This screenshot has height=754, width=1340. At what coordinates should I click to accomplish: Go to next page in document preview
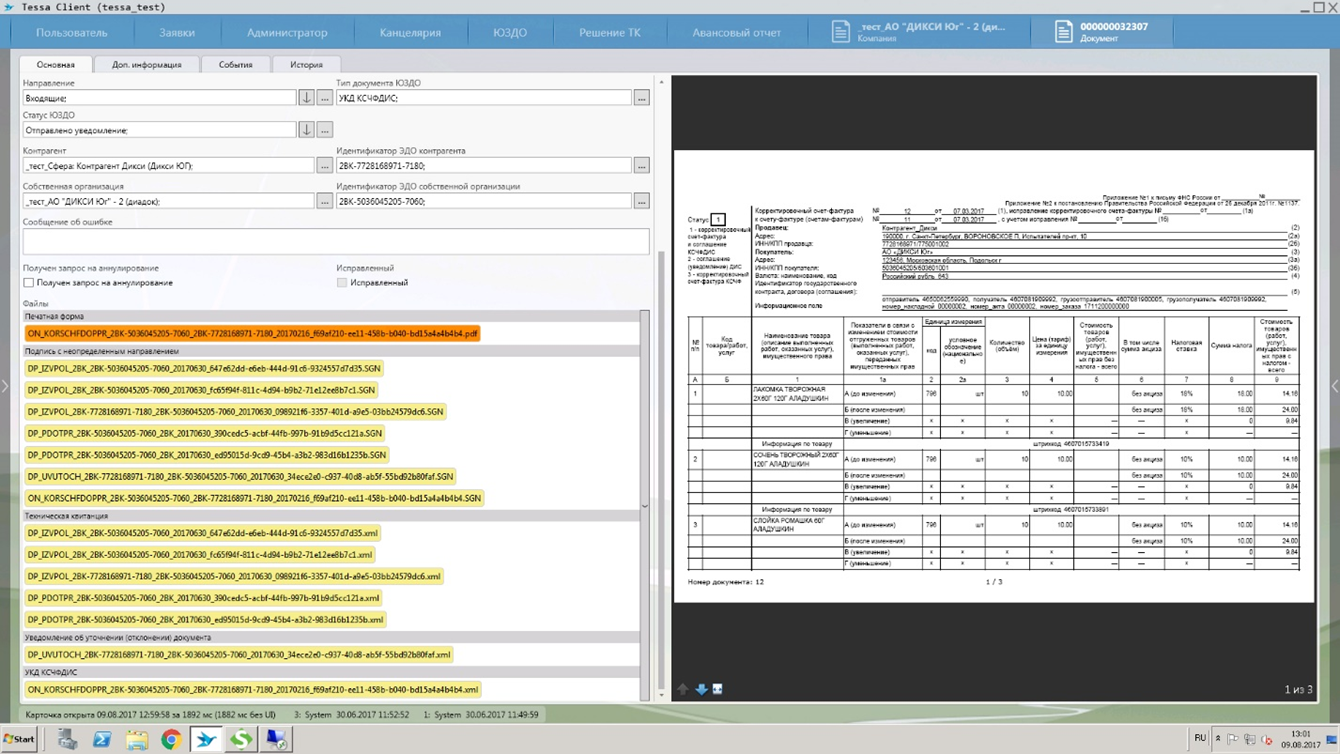coord(701,689)
